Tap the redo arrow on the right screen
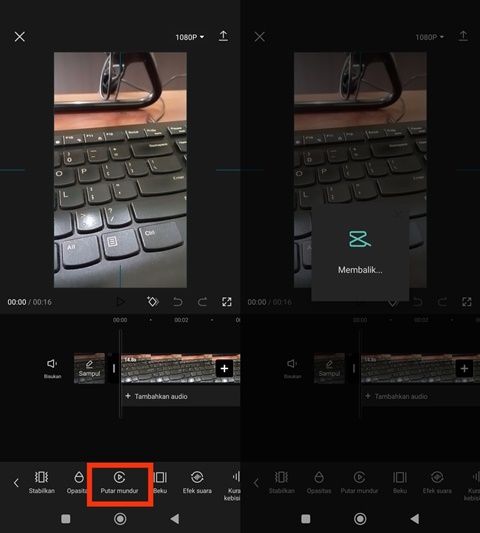The height and width of the screenshot is (533, 480). point(442,302)
